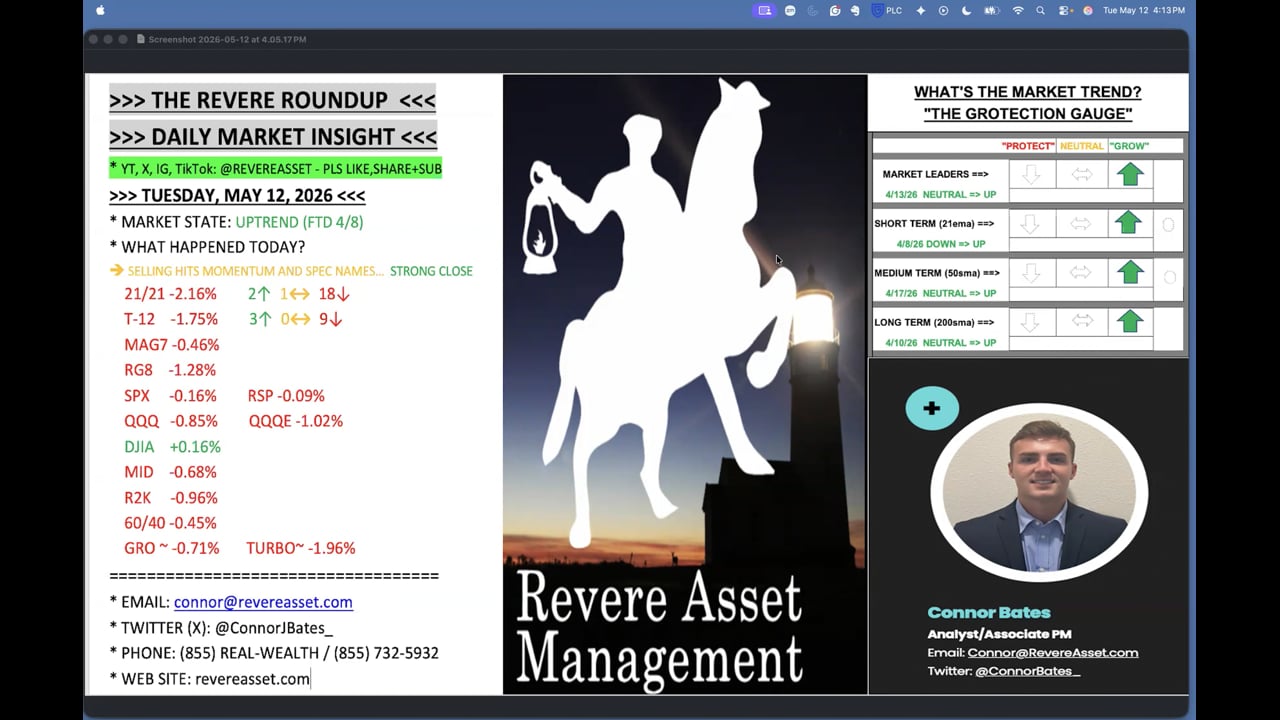Click the Medium Term neutral sideways arrow
1280x720 pixels.
coord(1082,272)
